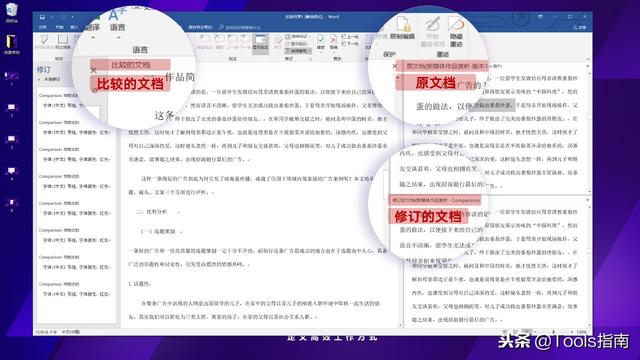Insert a new comment

[204, 41]
